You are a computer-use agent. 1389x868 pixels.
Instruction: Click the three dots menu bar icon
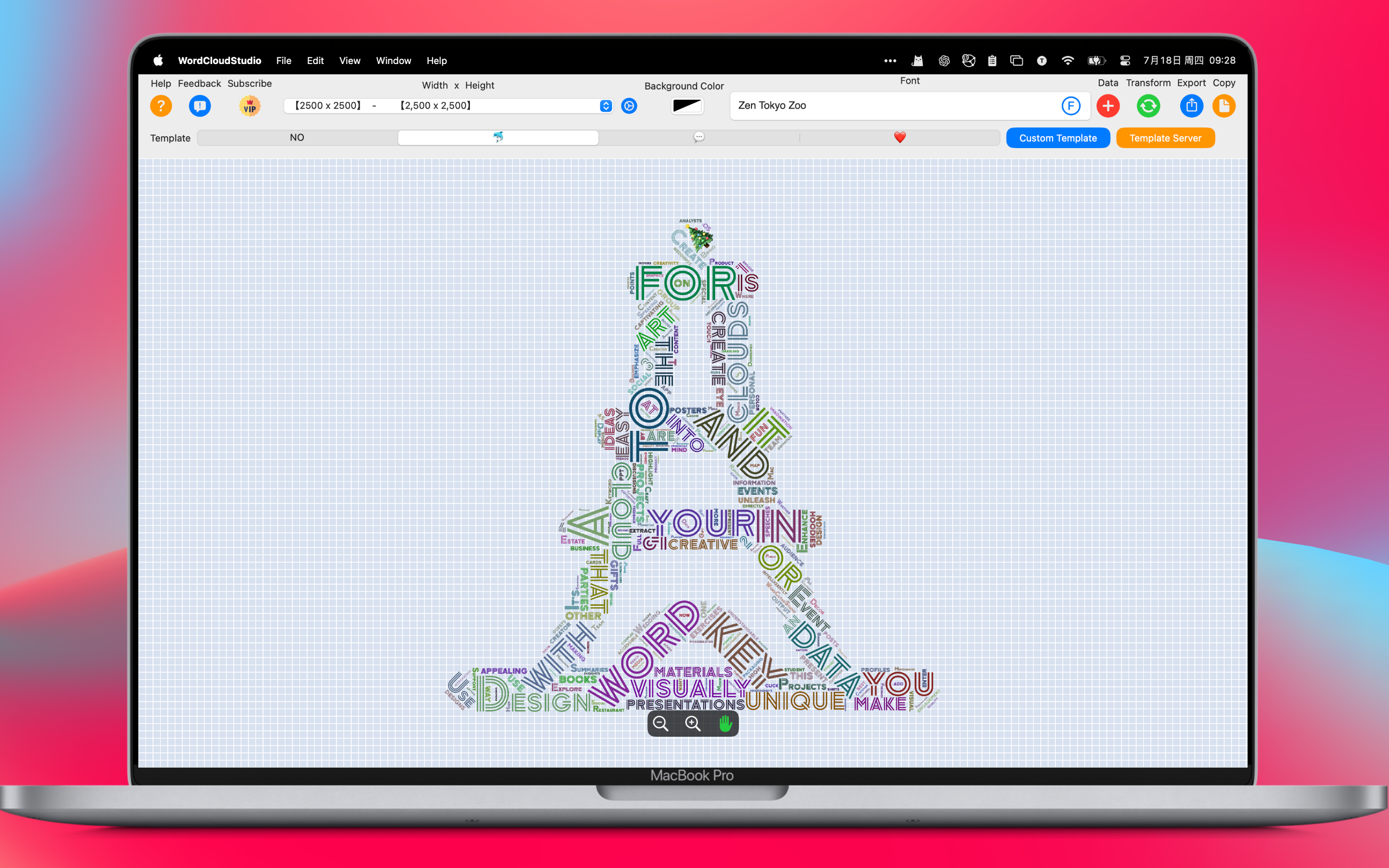coord(890,60)
